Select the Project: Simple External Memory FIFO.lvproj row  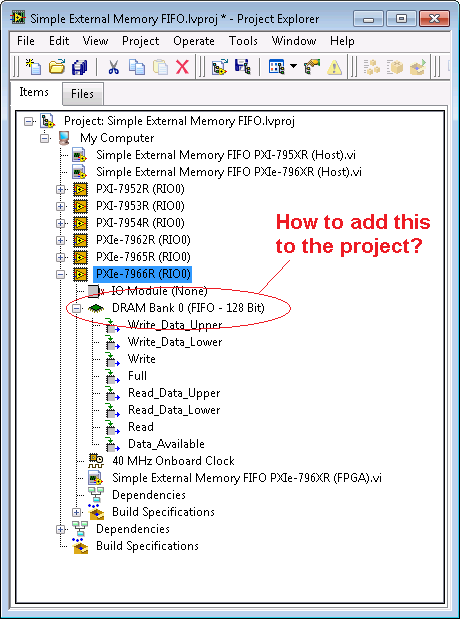point(179,121)
